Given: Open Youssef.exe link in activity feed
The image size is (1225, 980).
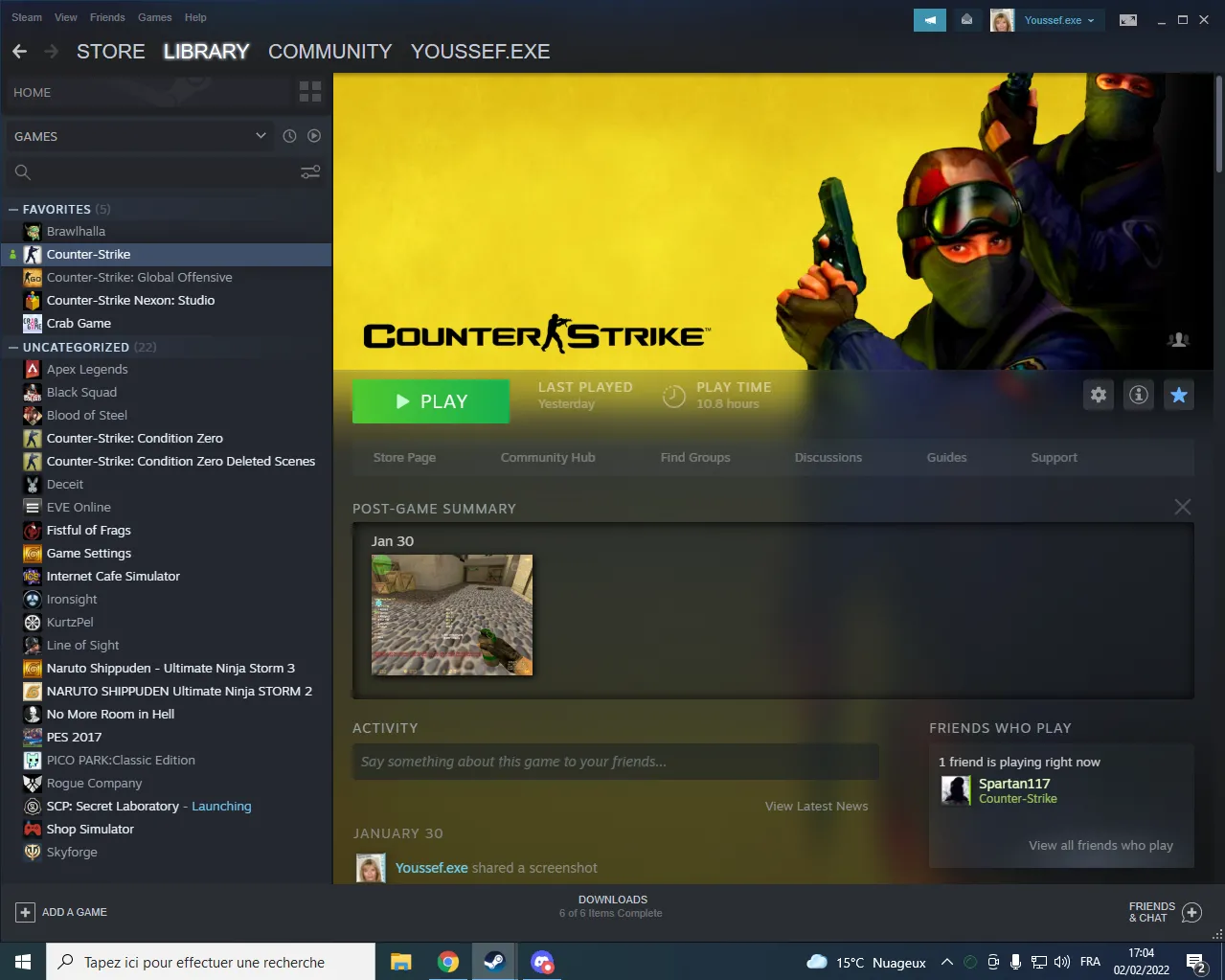Looking at the screenshot, I should (x=431, y=868).
